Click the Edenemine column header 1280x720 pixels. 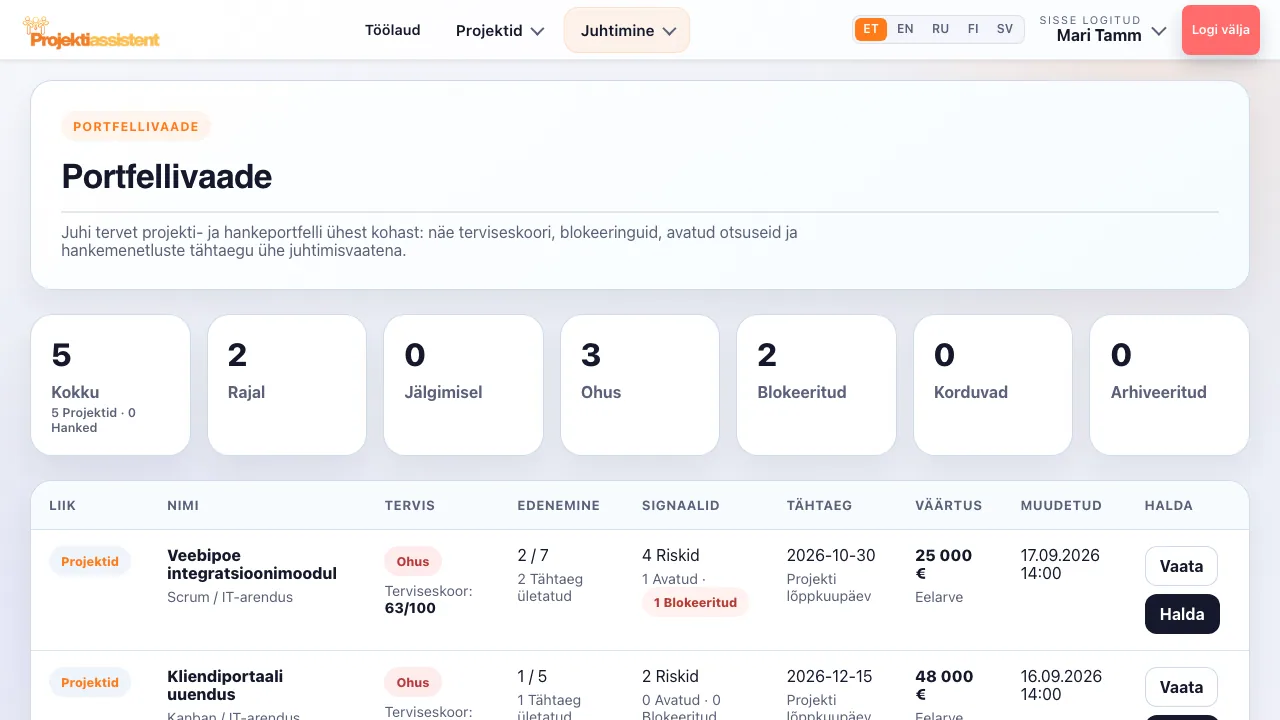point(559,506)
